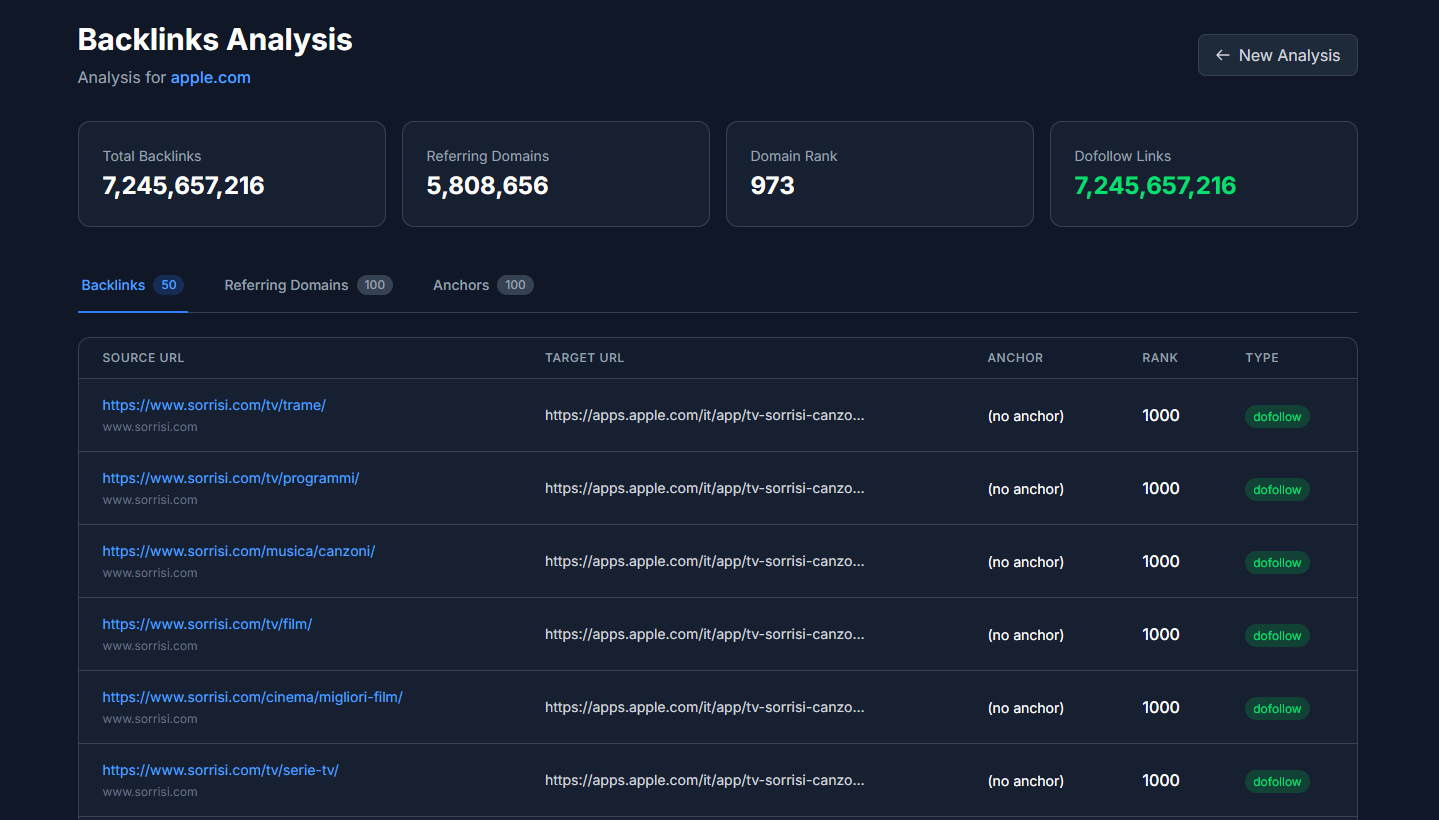Screen dimensions: 1439x820
Task: Click the 100 count badge on Anchors tab
Action: click(x=515, y=285)
